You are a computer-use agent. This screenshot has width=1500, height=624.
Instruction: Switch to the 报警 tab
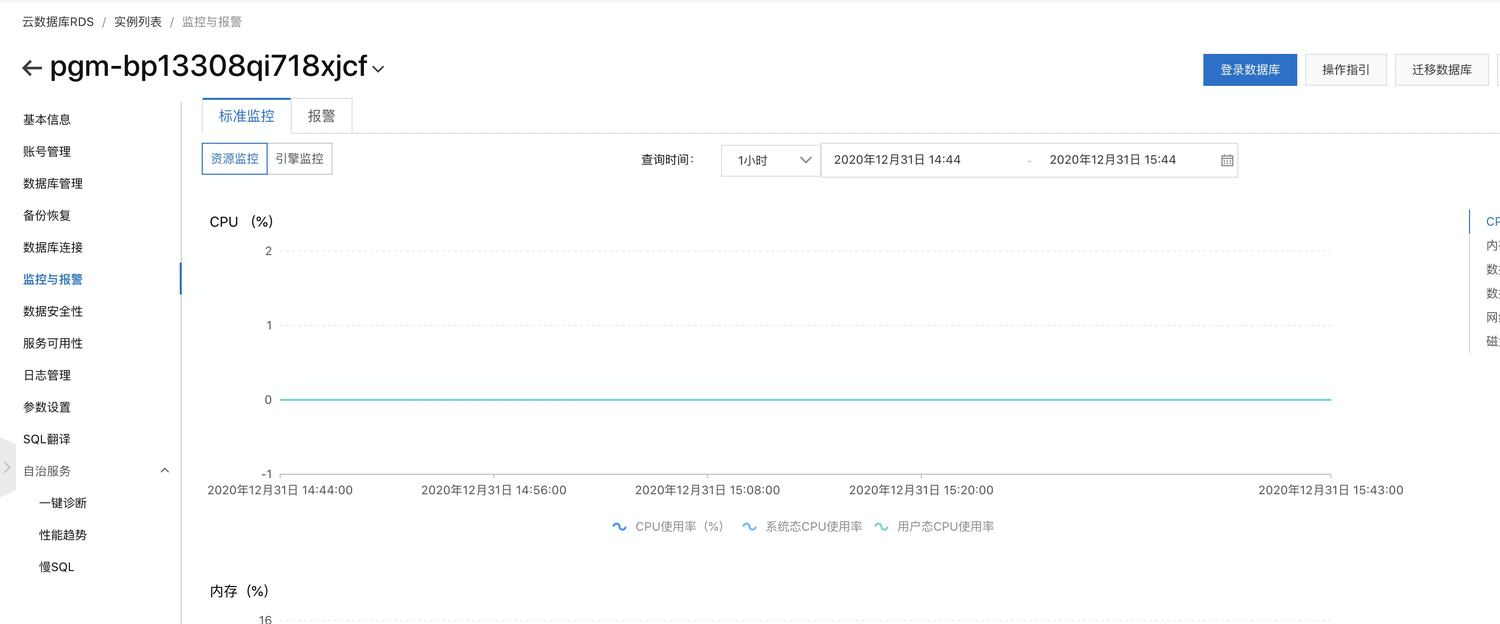point(321,116)
